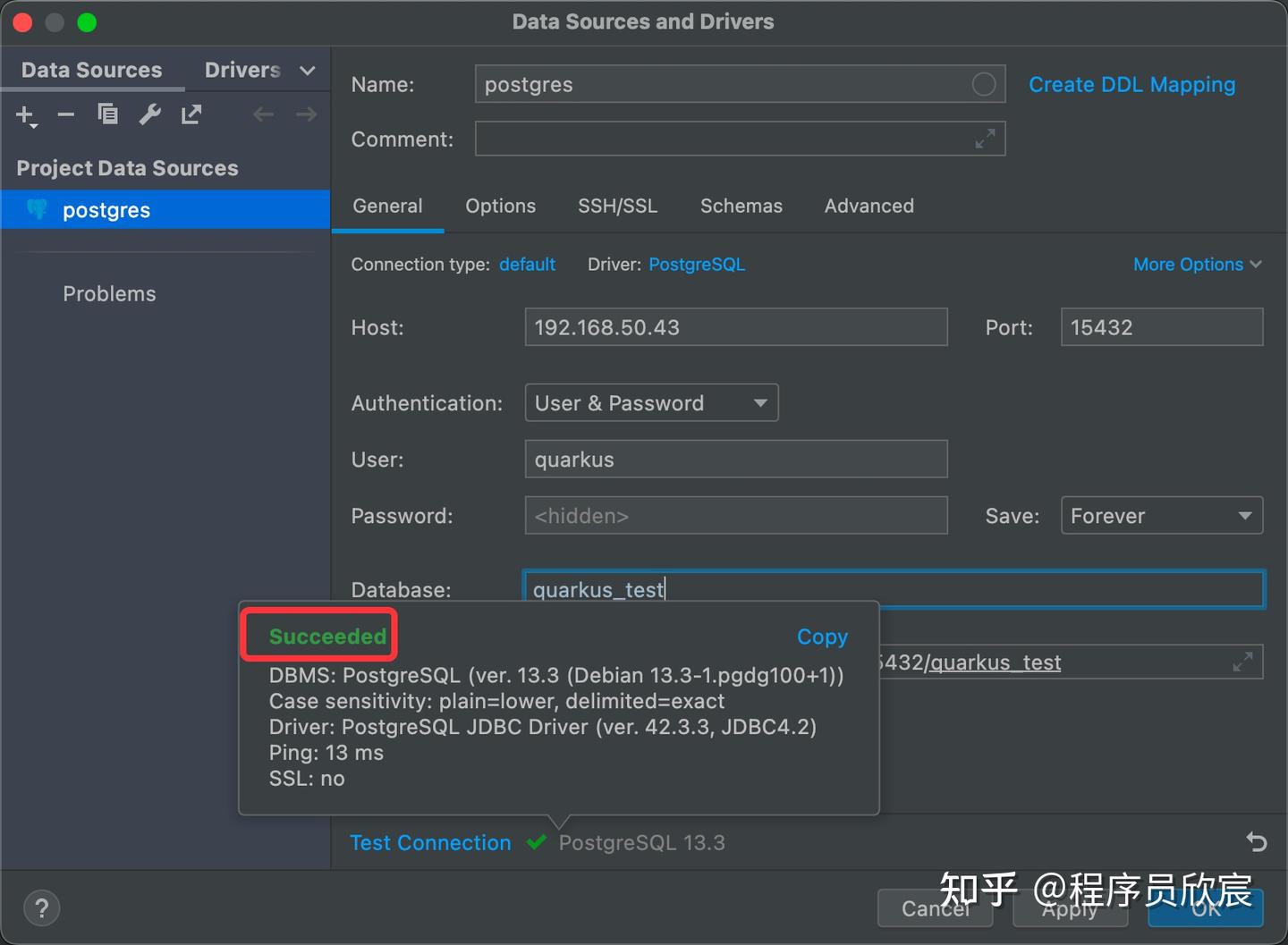Open Create DDL Mapping
The image size is (1288, 945).
[1131, 84]
